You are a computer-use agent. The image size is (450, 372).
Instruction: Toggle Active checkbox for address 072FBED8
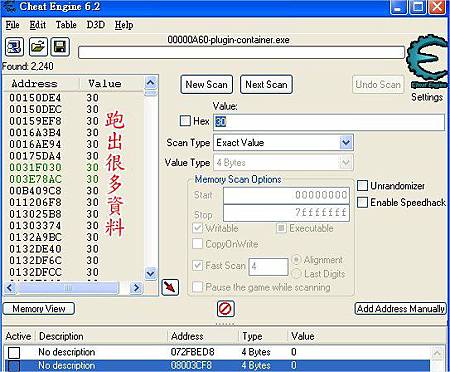[x=14, y=352]
